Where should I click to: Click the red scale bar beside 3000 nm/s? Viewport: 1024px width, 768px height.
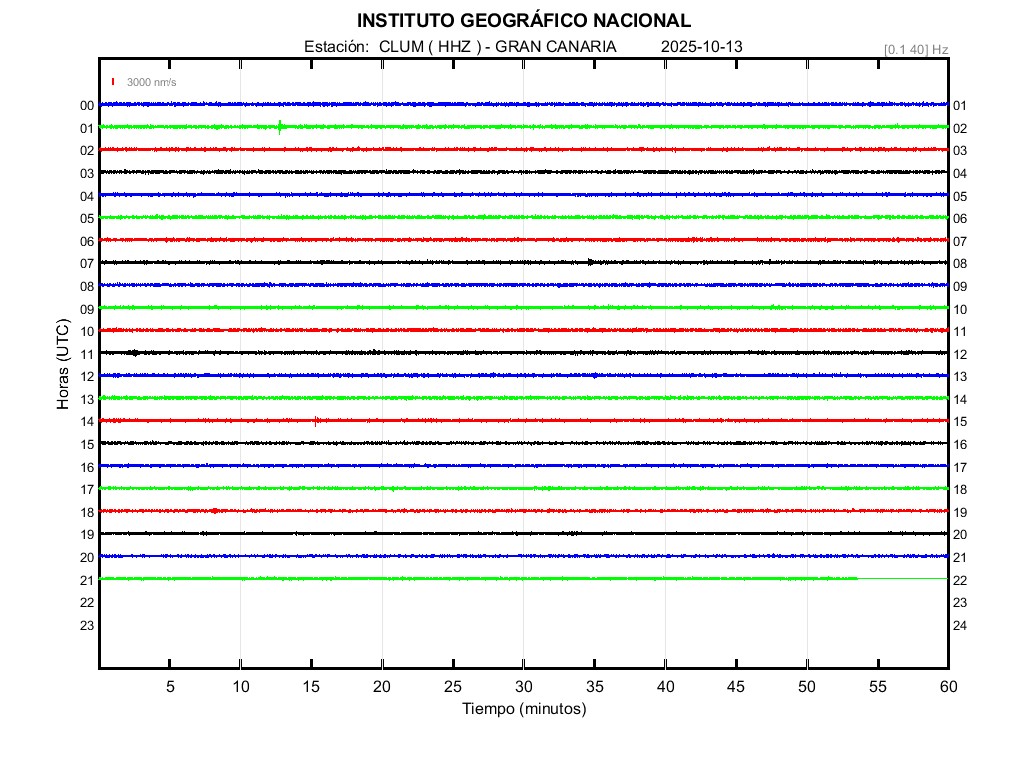[x=114, y=82]
